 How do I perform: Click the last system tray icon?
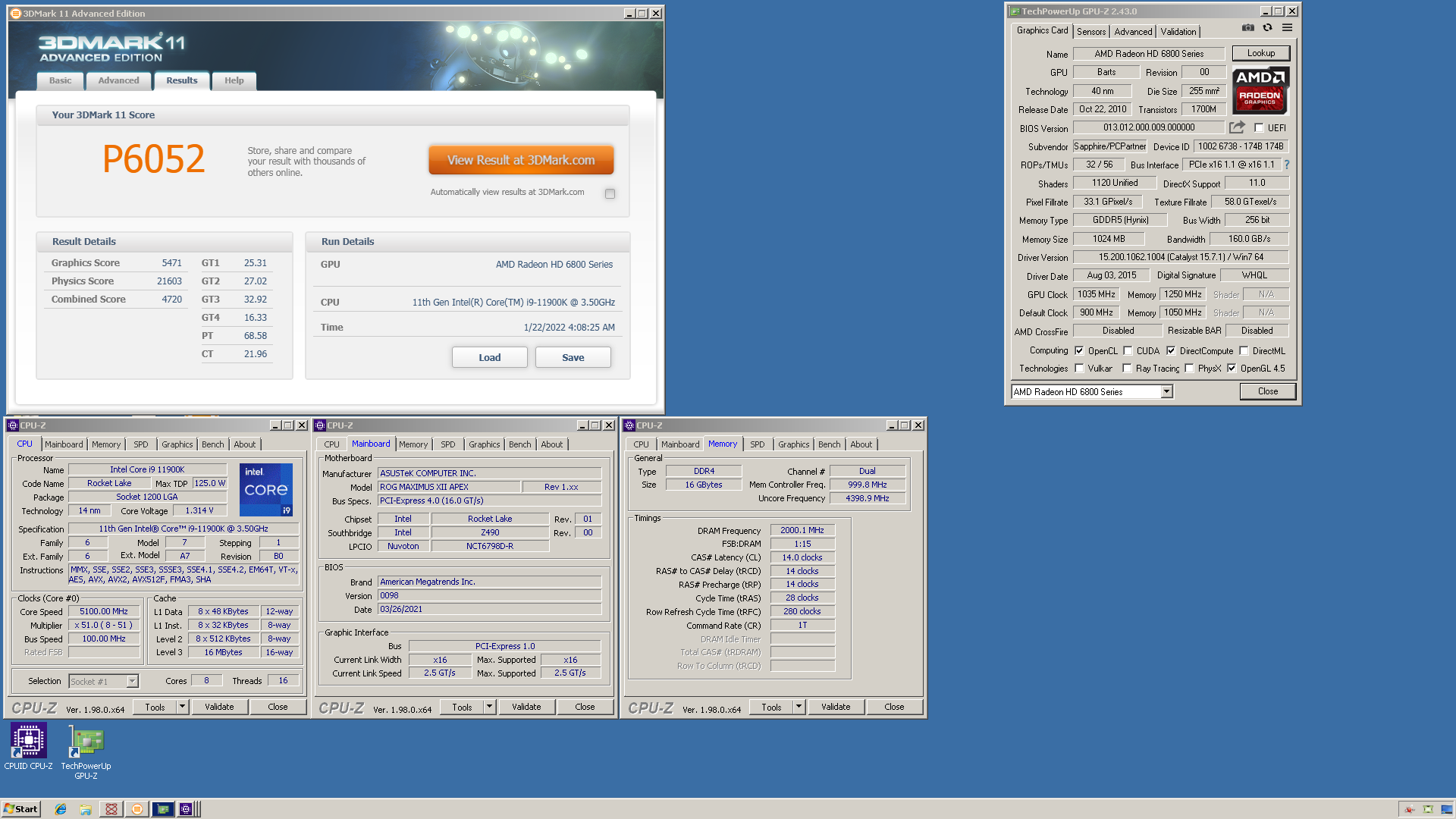pos(1445,809)
